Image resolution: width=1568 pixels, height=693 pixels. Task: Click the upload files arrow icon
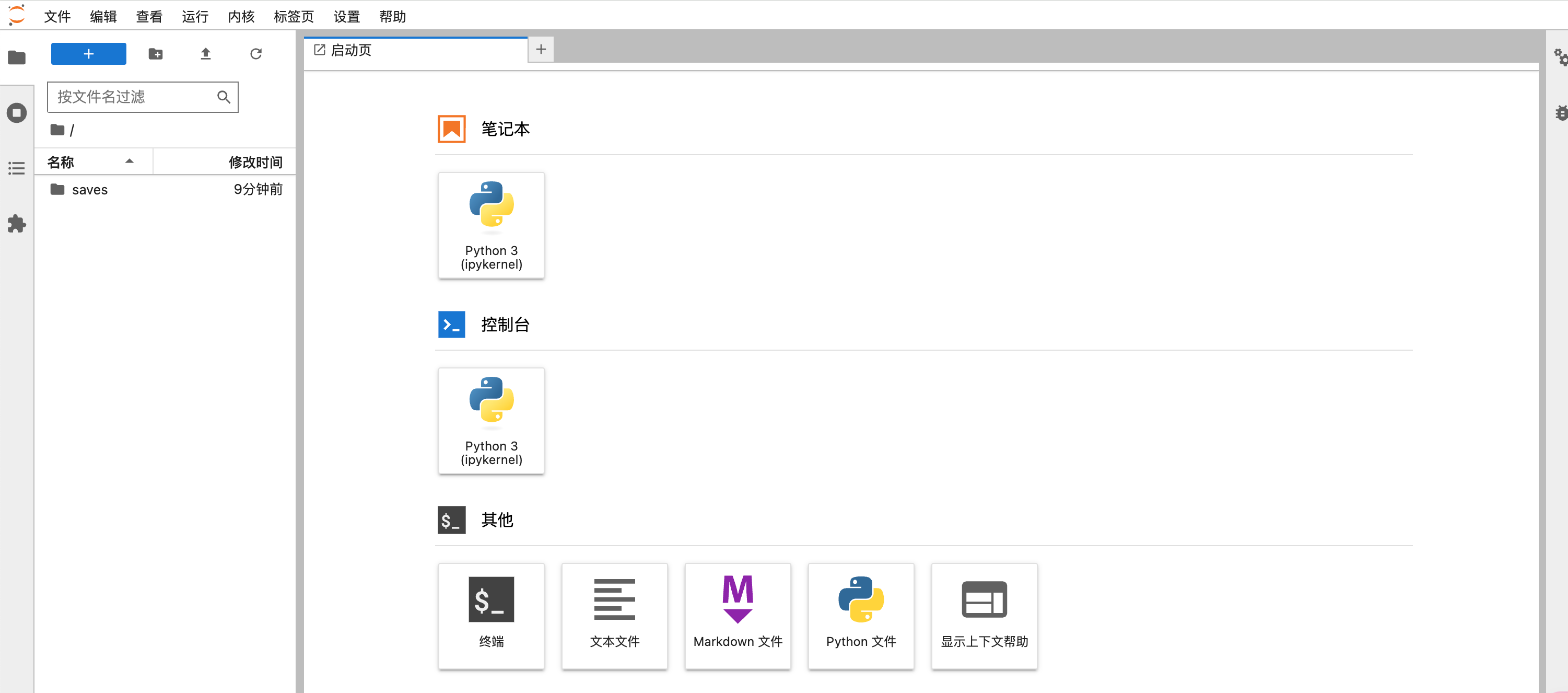[206, 54]
